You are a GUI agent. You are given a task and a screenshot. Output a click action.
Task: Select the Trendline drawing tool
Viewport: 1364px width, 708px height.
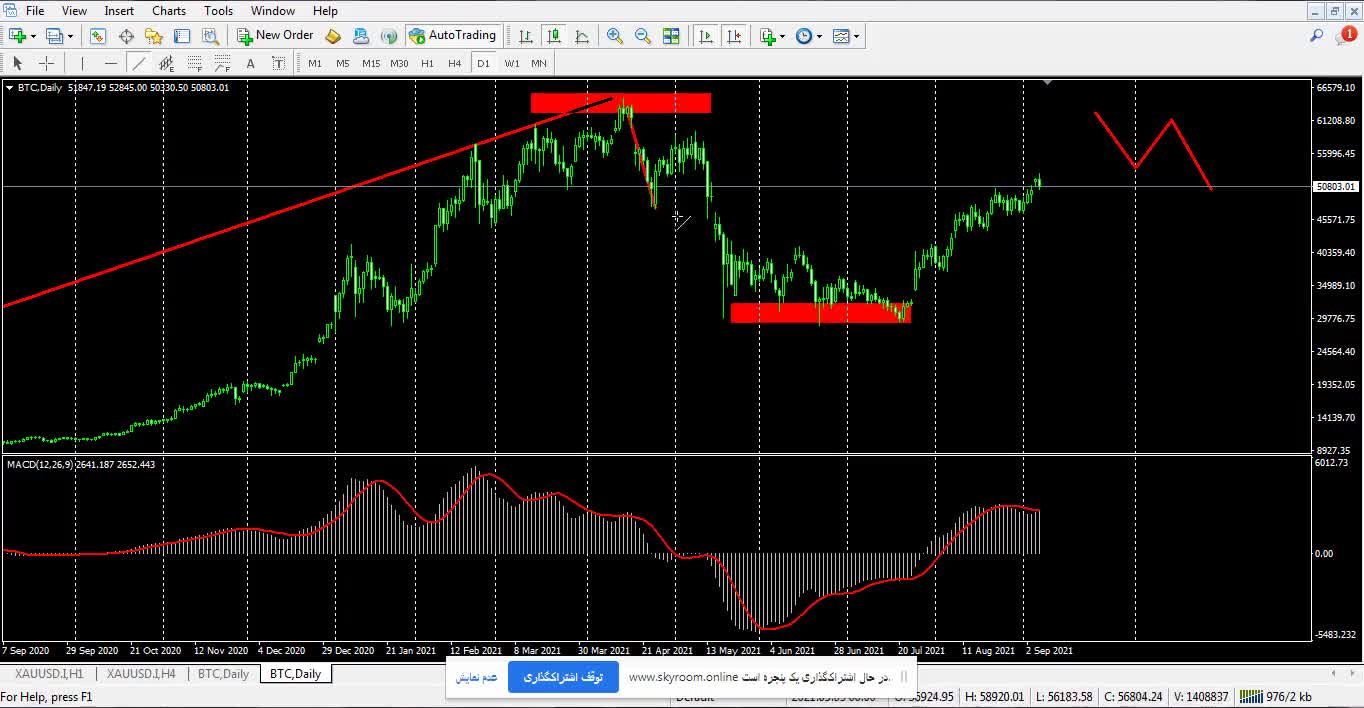(138, 63)
